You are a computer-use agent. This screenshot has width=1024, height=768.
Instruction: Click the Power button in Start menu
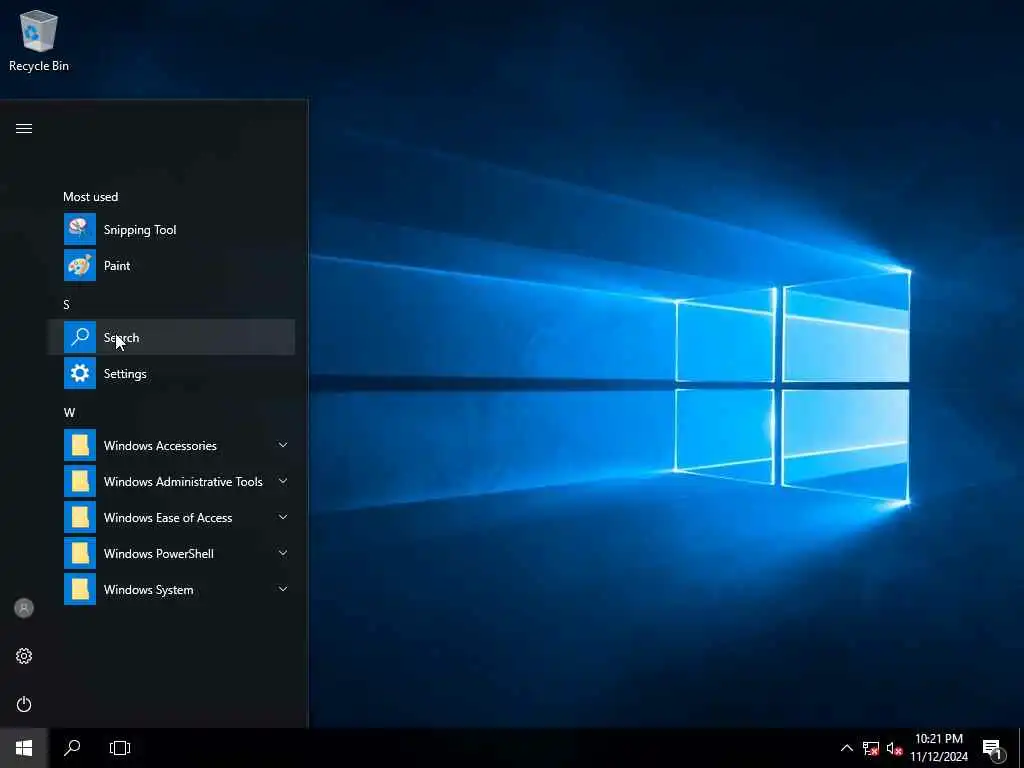click(24, 704)
